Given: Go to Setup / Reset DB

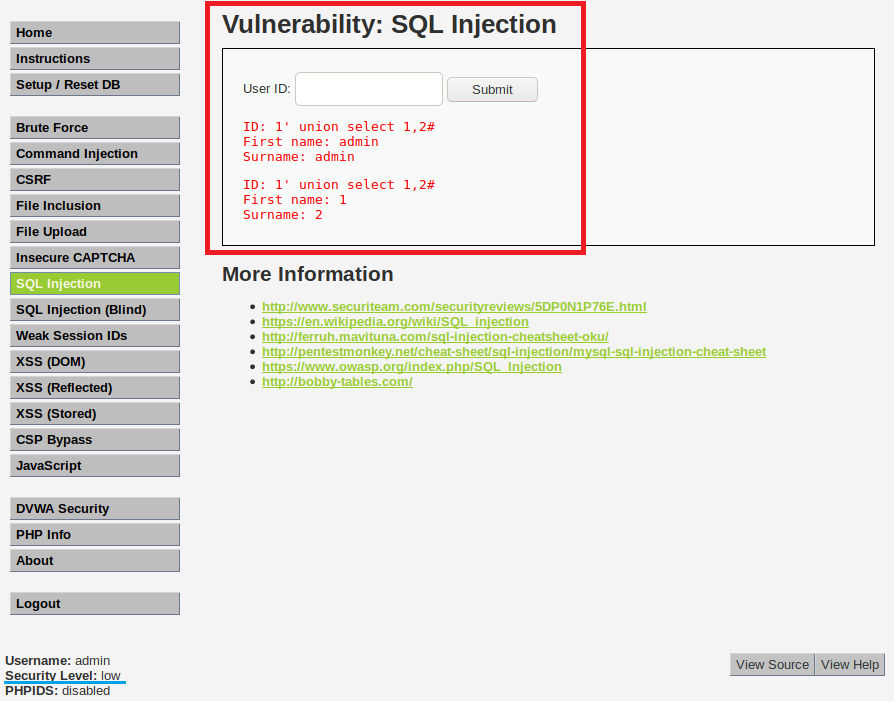Looking at the screenshot, I should [95, 85].
